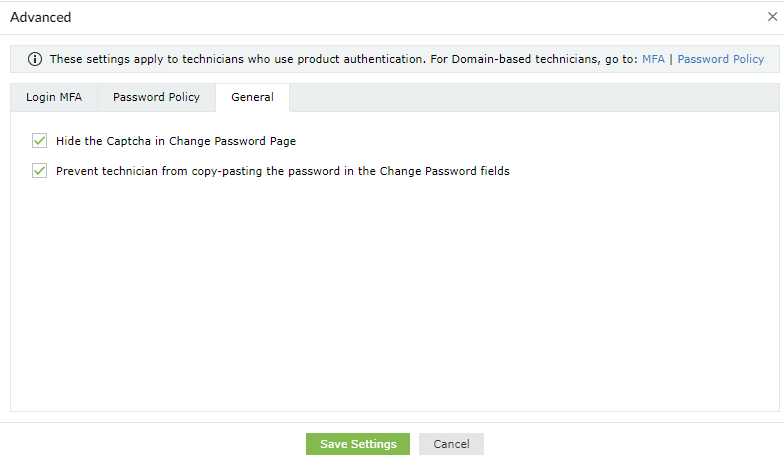Open the Password Policy tab
784x459 pixels.
point(156,97)
